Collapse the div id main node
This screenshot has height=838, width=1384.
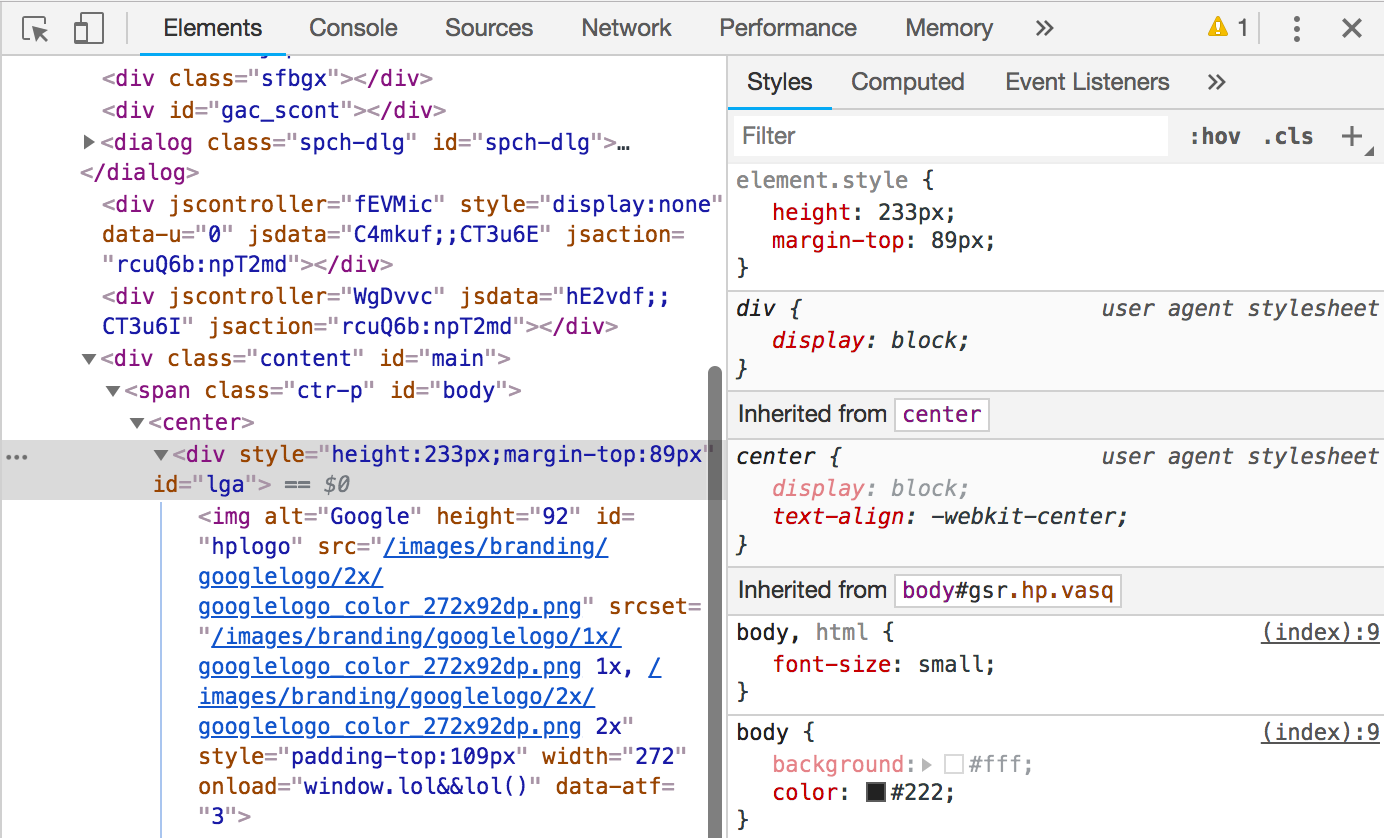(x=89, y=359)
